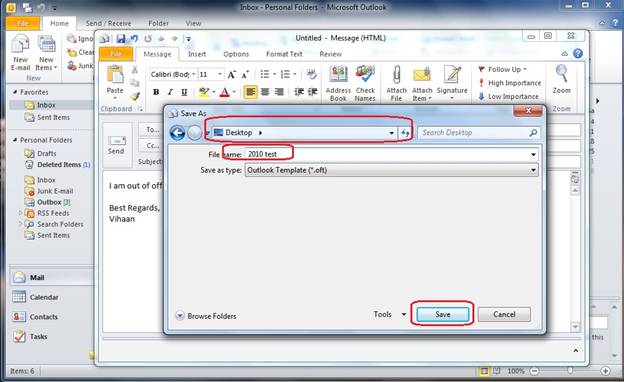The image size is (624, 382).
Task: Open the Signature menu icon
Action: pyautogui.click(x=452, y=75)
